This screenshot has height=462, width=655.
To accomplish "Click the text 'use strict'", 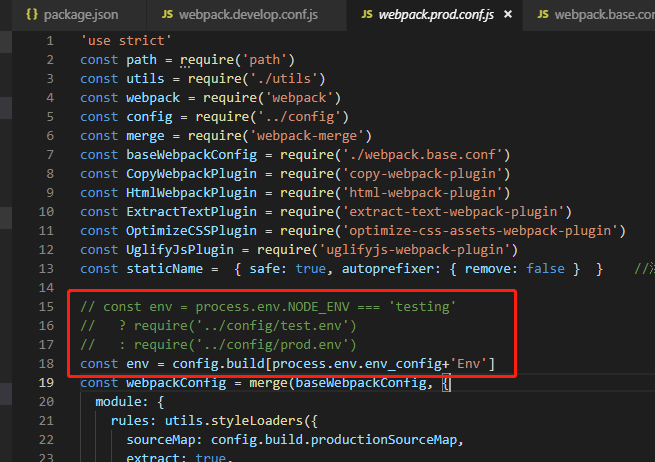I will (126, 41).
